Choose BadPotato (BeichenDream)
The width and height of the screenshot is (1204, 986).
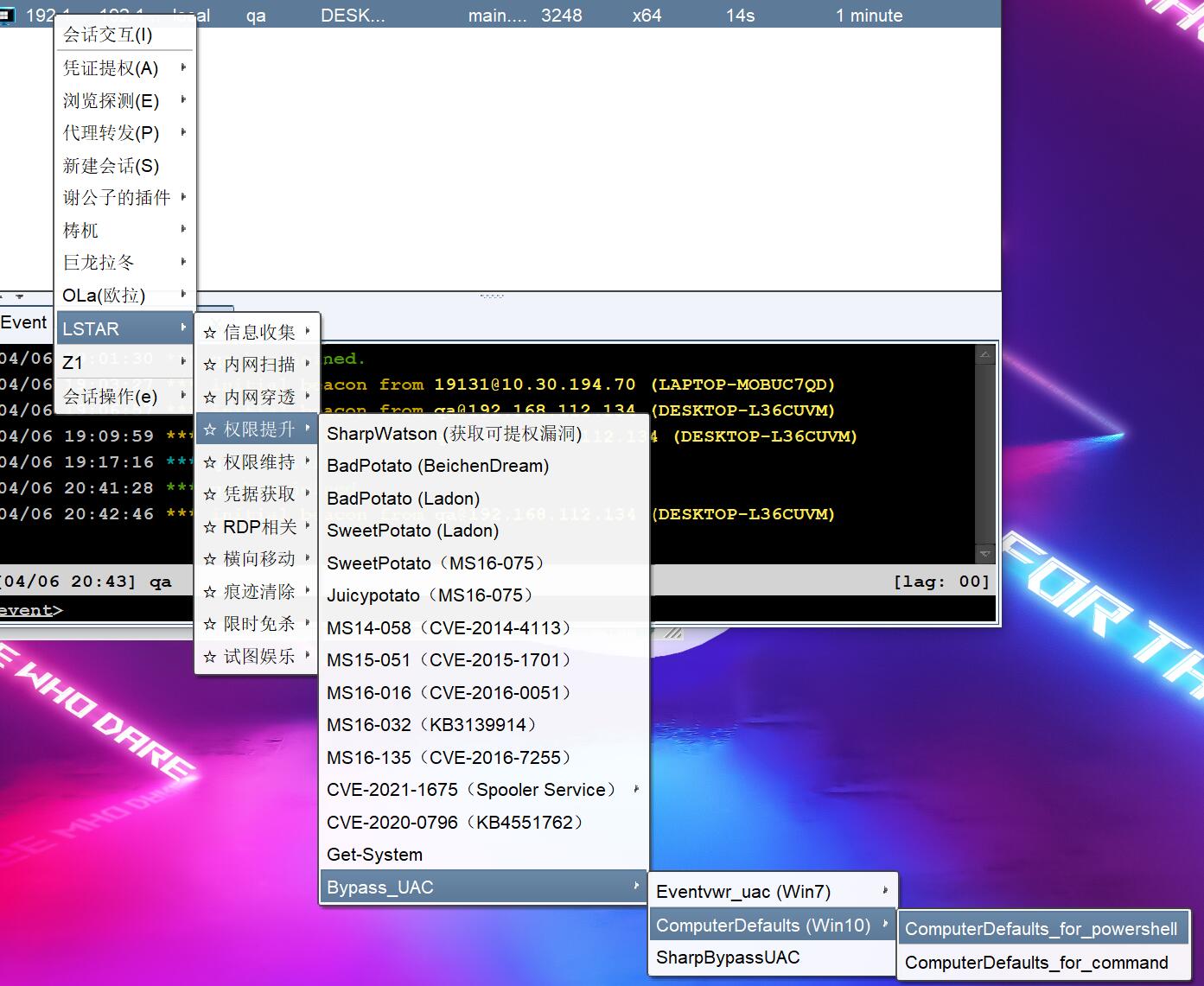tap(484, 466)
